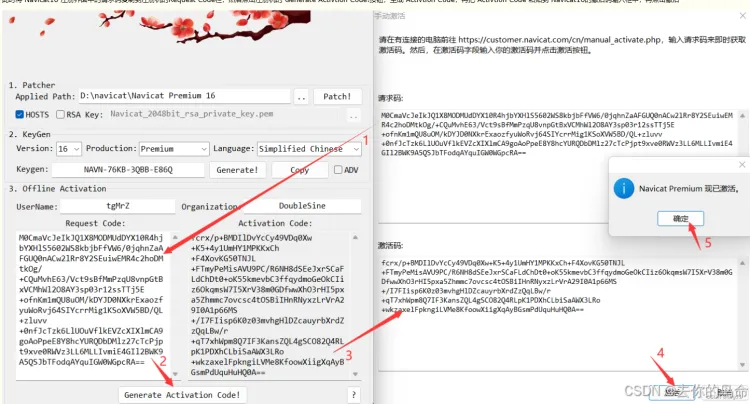The image size is (750, 404).
Task: Click the '1. Patcher' section label
Action: pyautogui.click(x=32, y=85)
